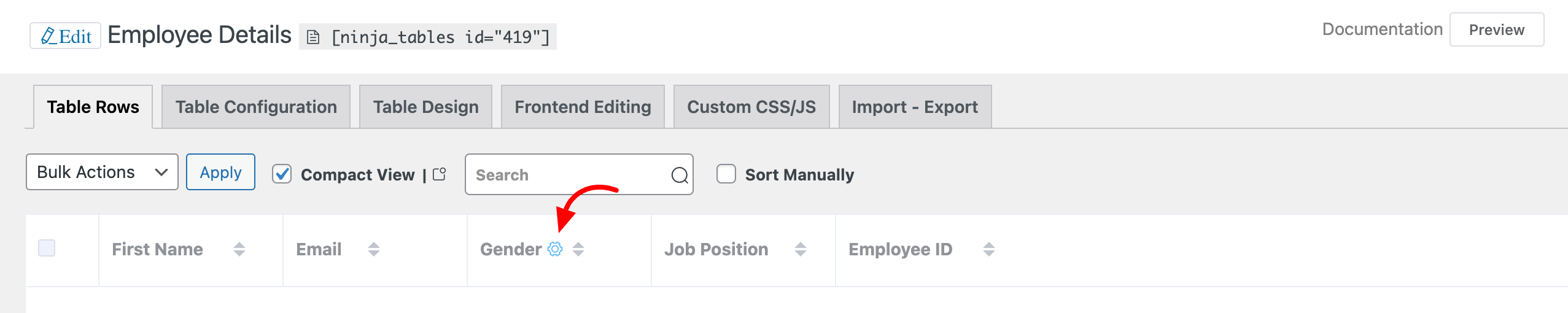
Task: Go to the Import - Export tab
Action: click(914, 107)
